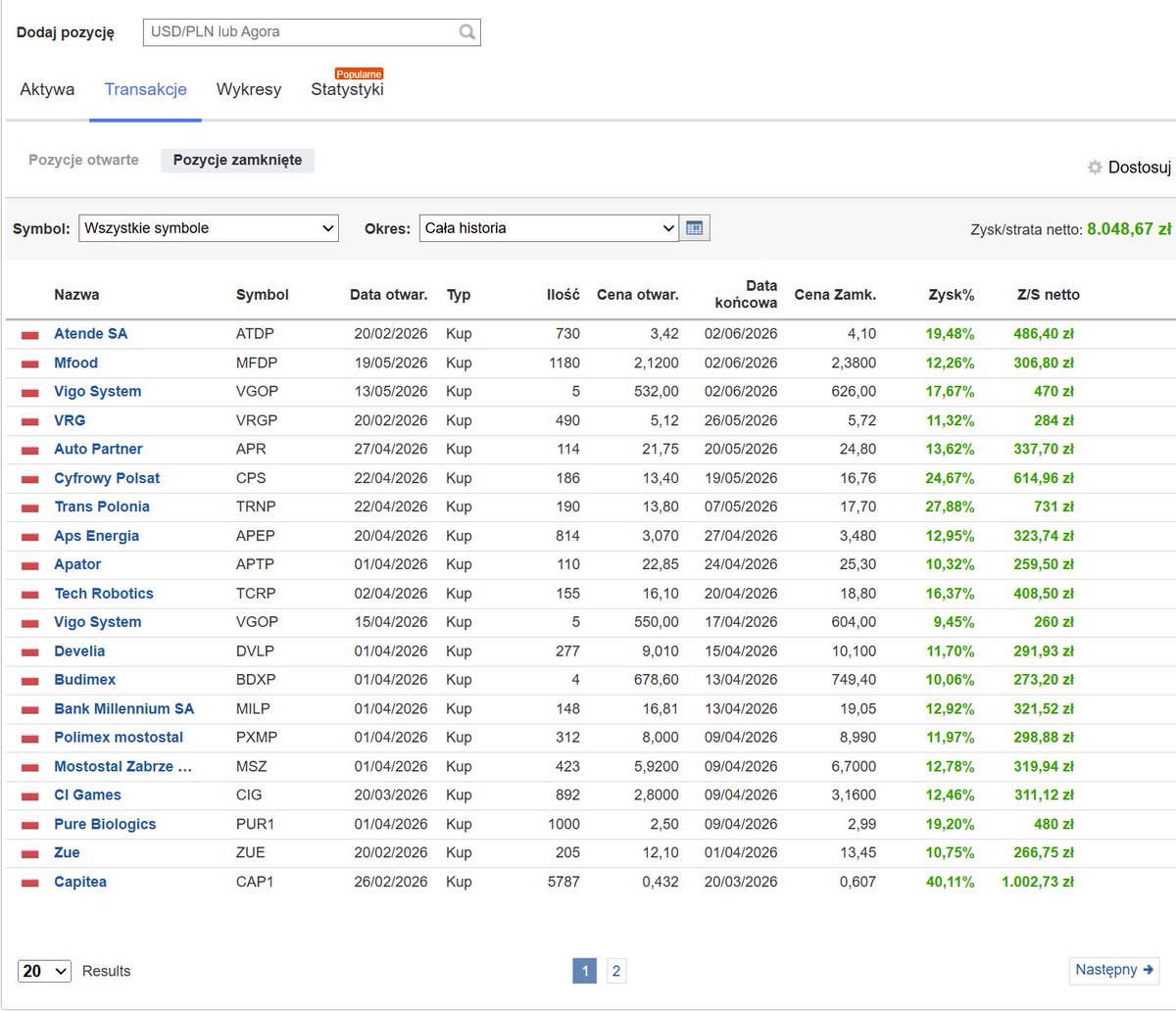The width and height of the screenshot is (1176, 1011).
Task: Click the flag icon beside CI Games
Action: pos(30,796)
